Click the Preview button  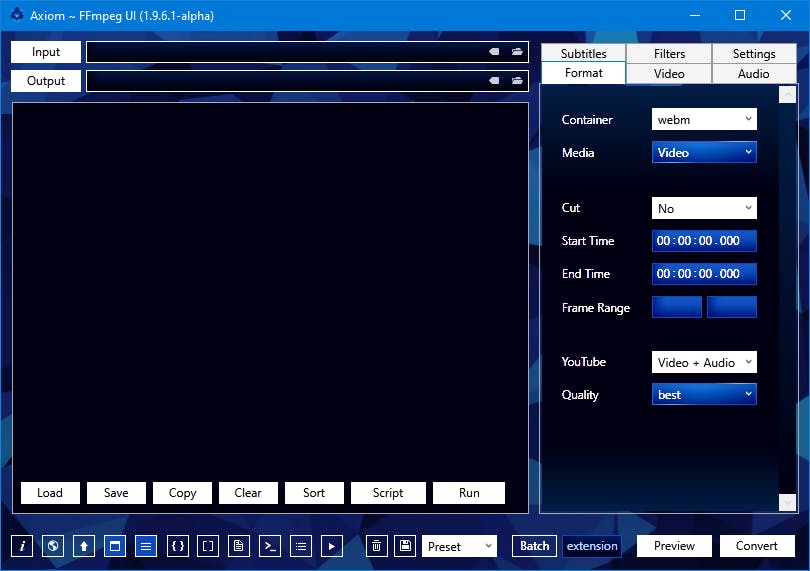(674, 546)
